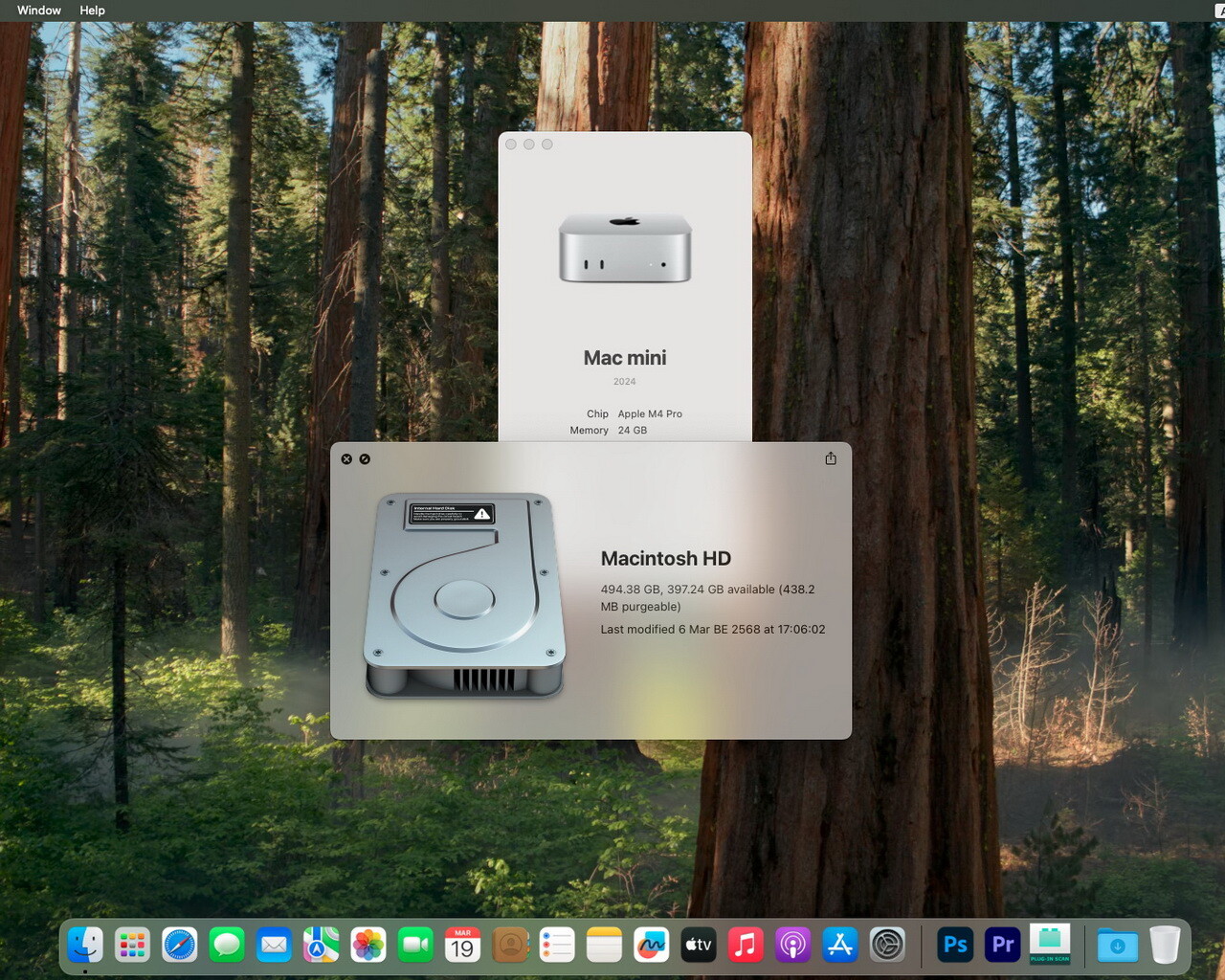1225x980 pixels.
Task: Click the "Apple M4 Pro" chip value
Action: tap(650, 414)
